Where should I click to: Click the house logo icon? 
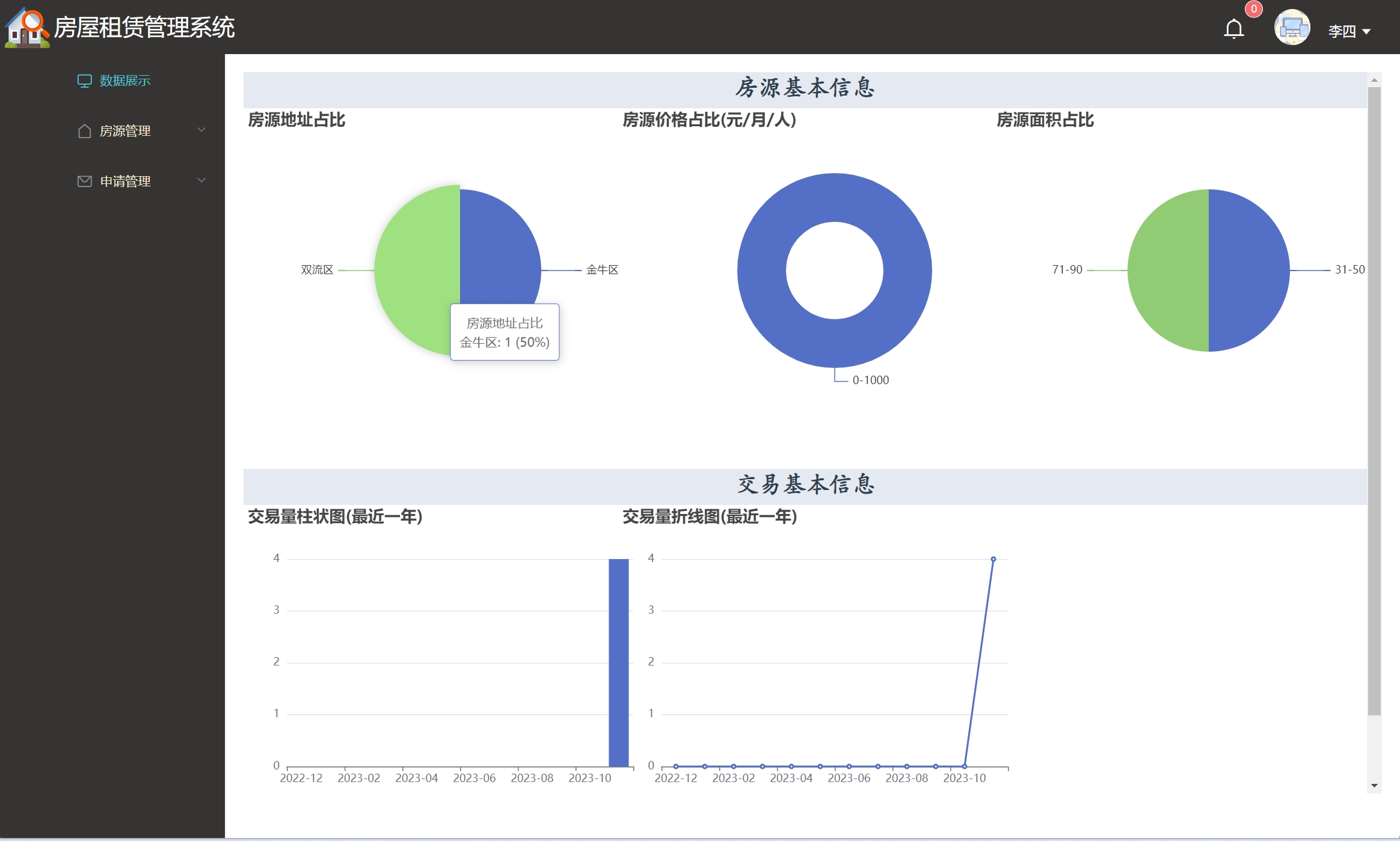pyautogui.click(x=26, y=28)
